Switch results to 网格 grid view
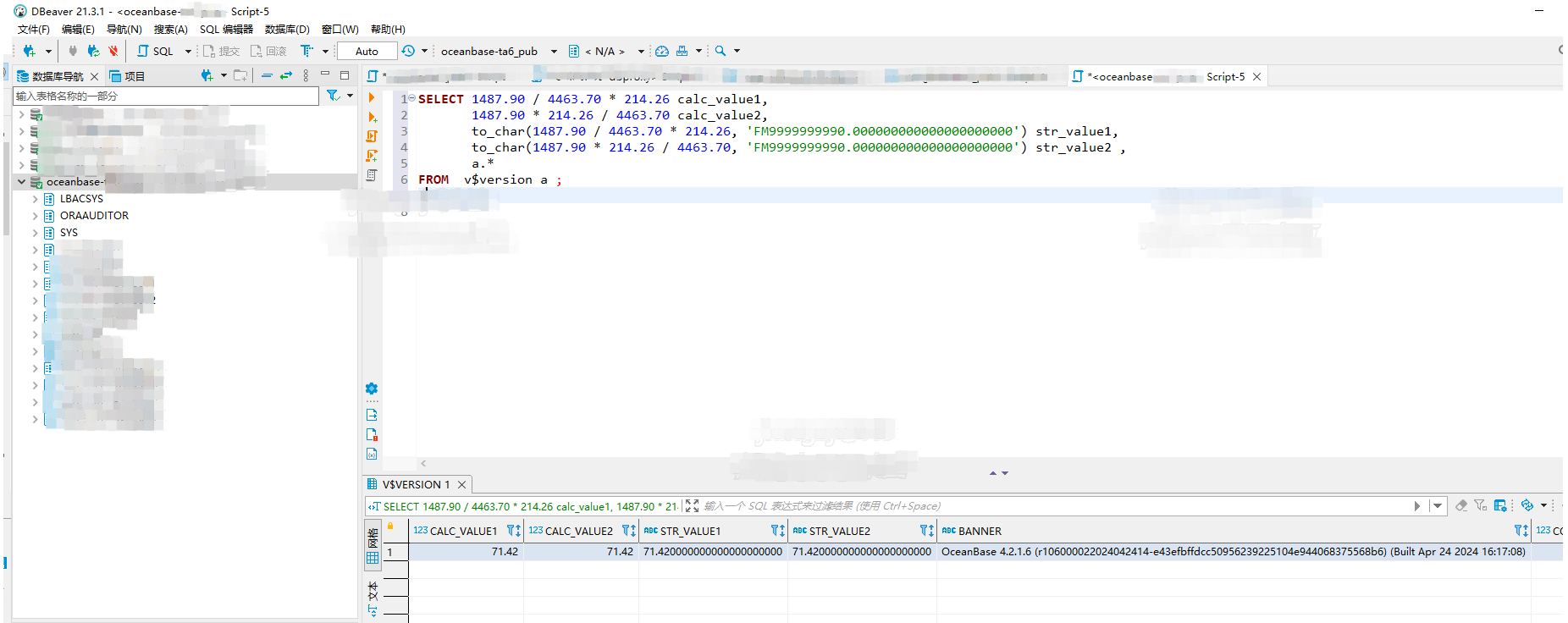 [x=373, y=544]
